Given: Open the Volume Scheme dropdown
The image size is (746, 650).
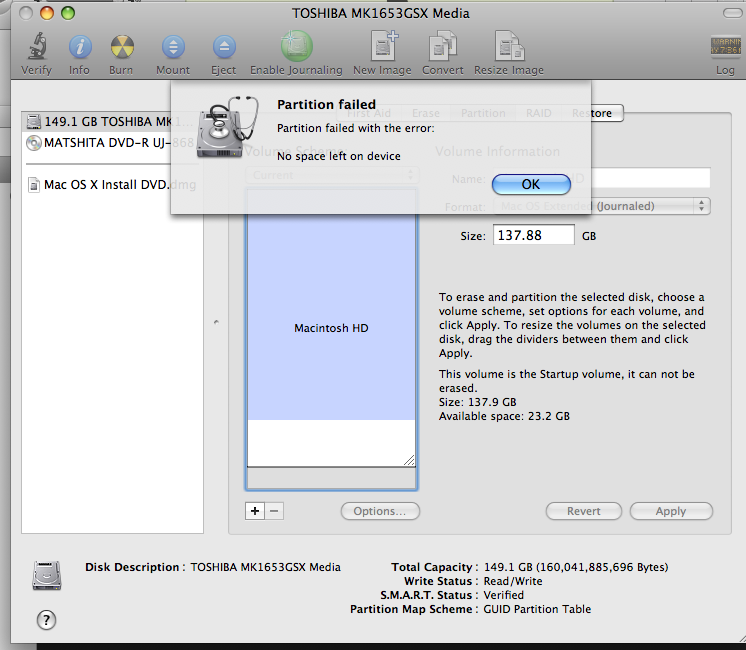Looking at the screenshot, I should point(332,175).
